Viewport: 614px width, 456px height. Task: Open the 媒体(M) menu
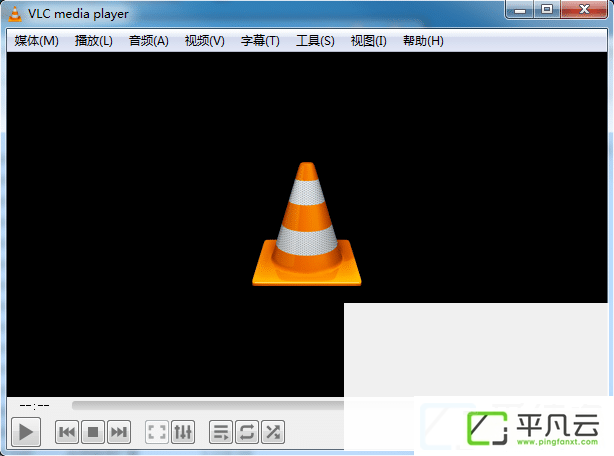tap(36, 41)
